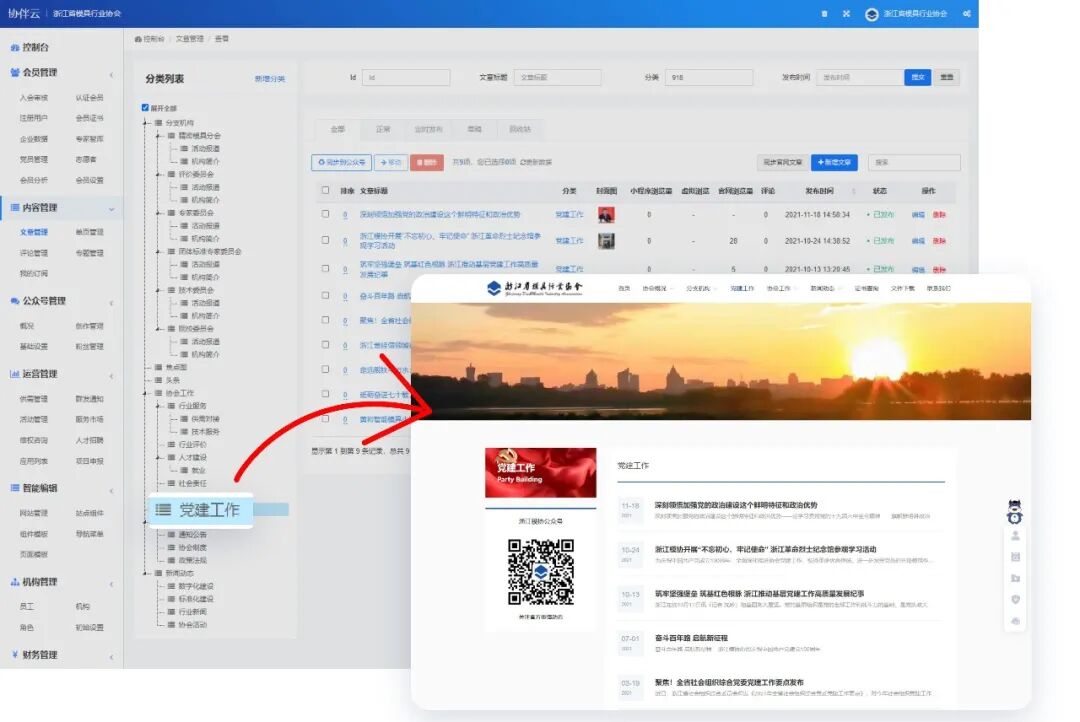Switch to the 回收站 recycle bin tab
This screenshot has height=722, width=1080.
point(520,130)
